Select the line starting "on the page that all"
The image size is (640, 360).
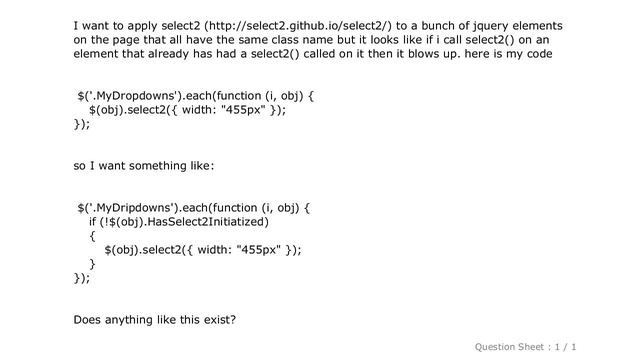click(x=311, y=40)
